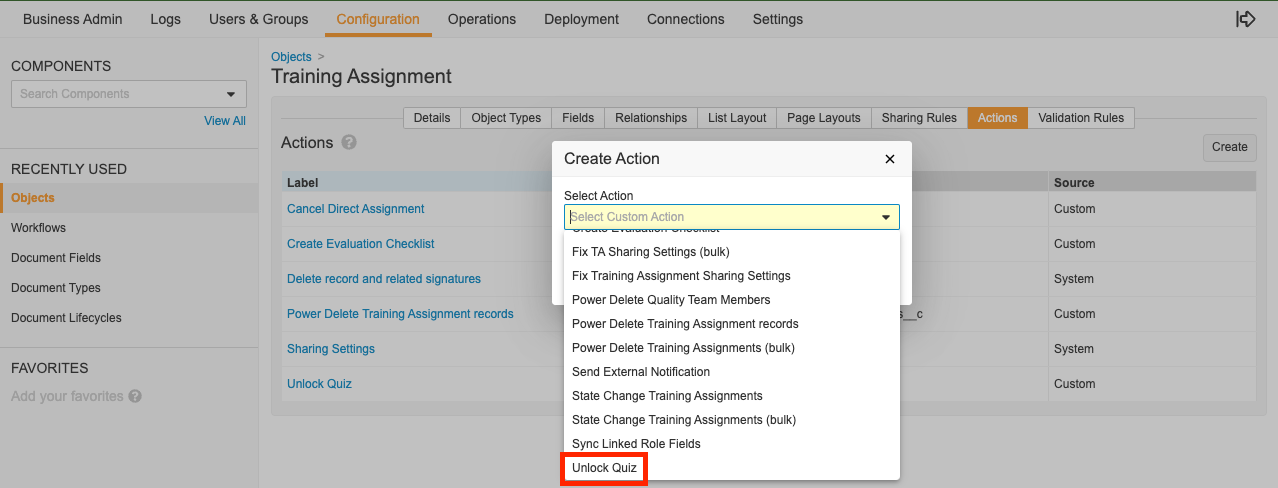The width and height of the screenshot is (1278, 488).
Task: Switch to the Fields tab
Action: tap(578, 118)
